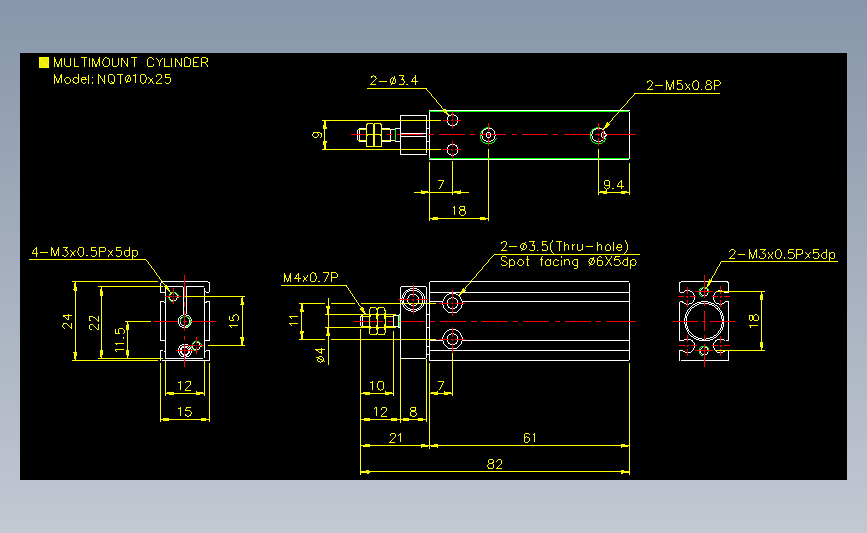Click the 2-ø3.4 hole annotation
867x533 pixels.
[394, 81]
